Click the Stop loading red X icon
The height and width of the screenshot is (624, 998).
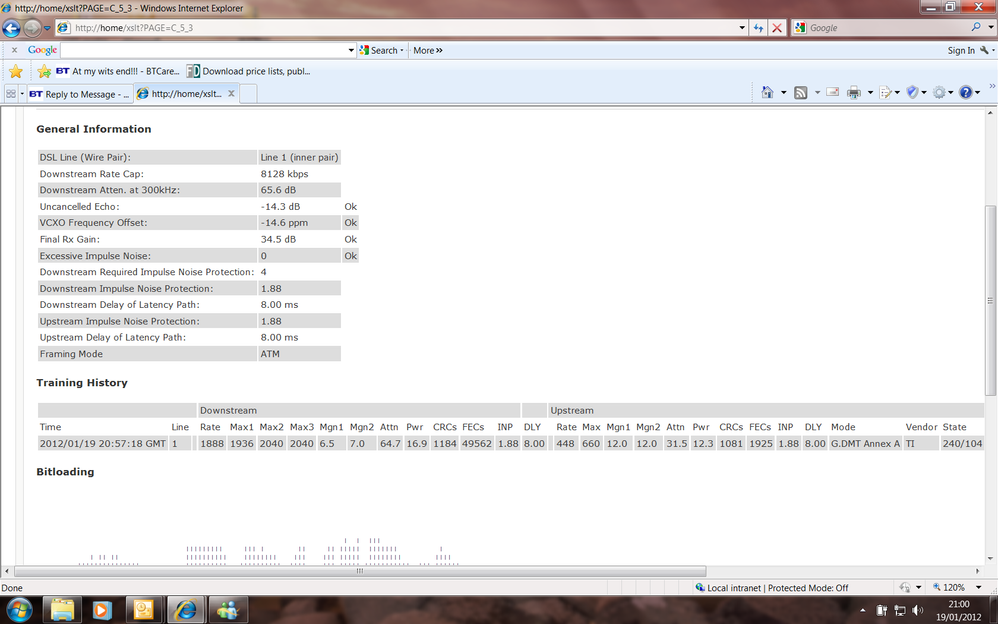(x=777, y=28)
